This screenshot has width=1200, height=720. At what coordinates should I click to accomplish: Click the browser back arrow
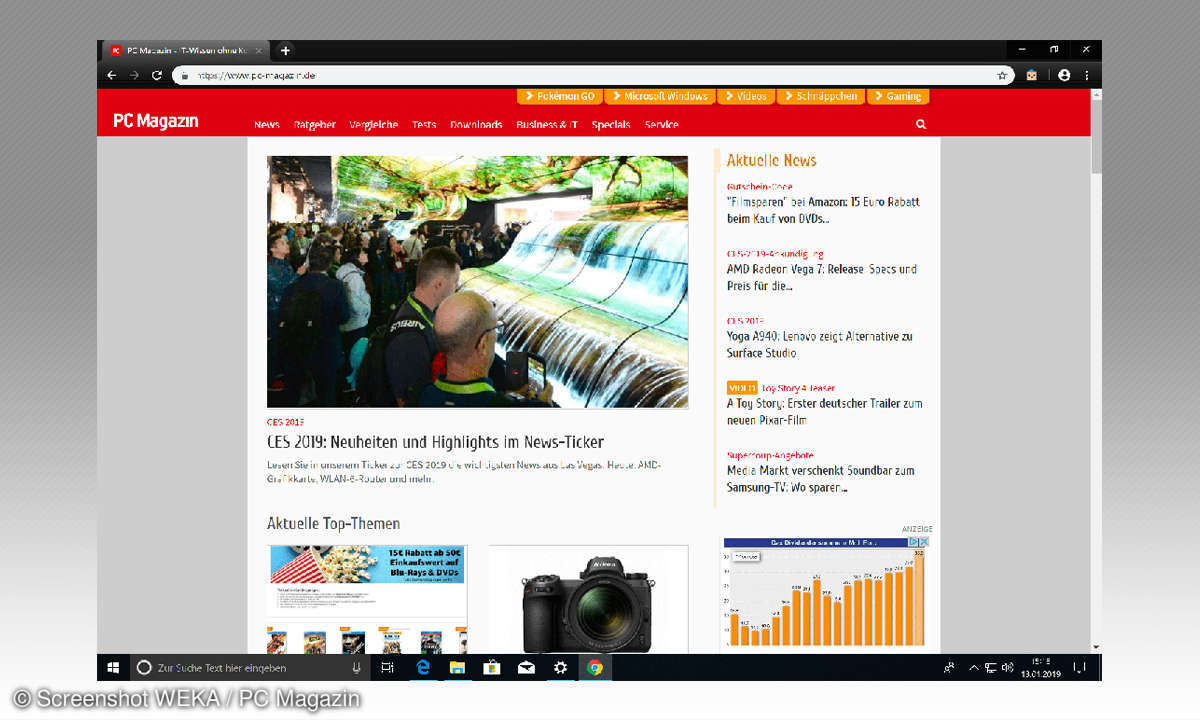click(x=112, y=75)
